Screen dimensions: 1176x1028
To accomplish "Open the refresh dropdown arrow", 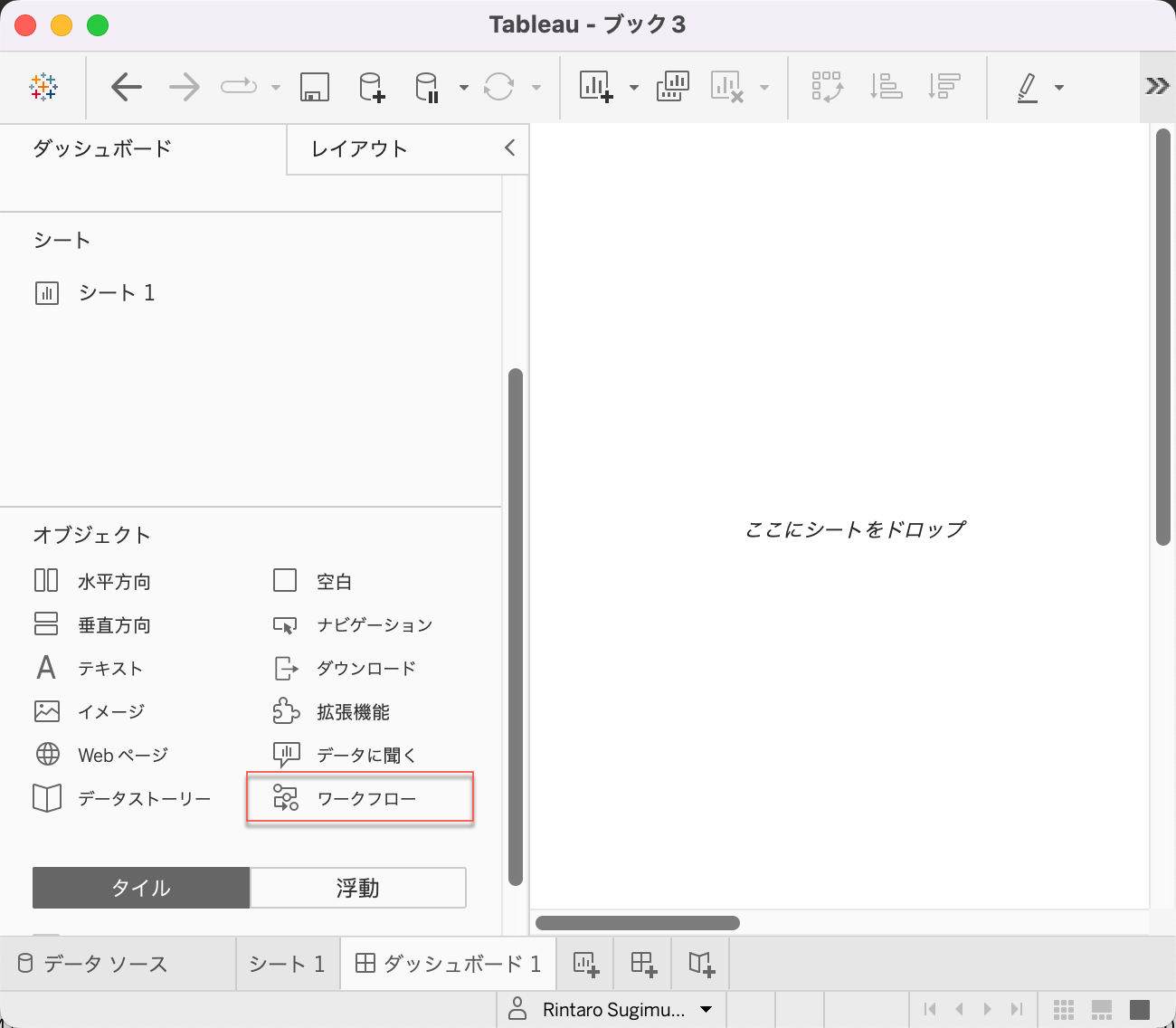I will [536, 88].
